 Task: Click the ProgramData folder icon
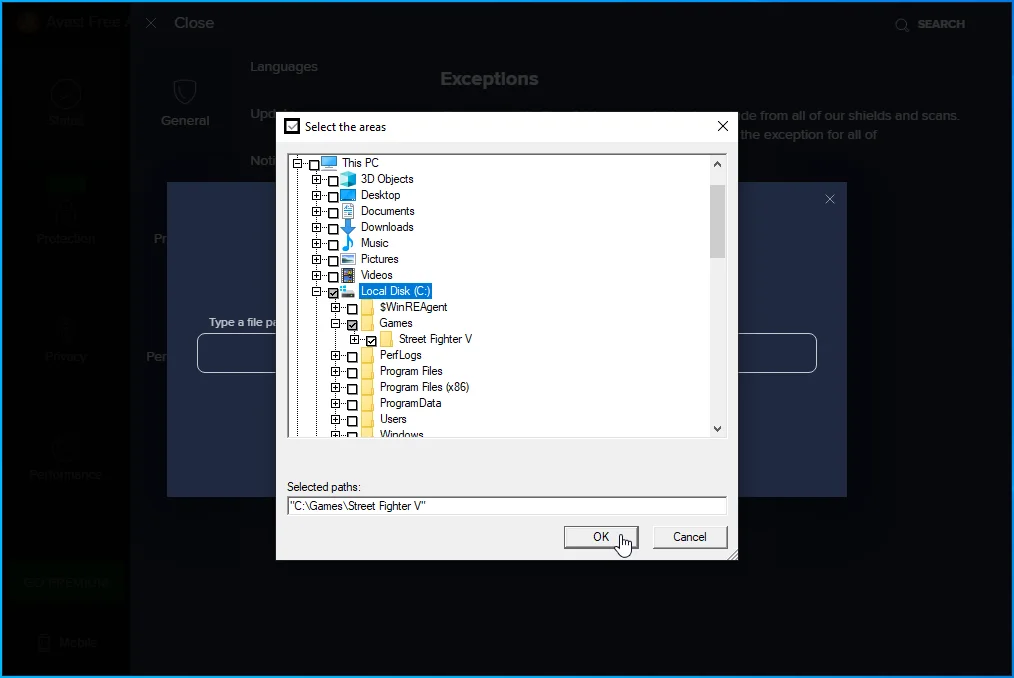coord(367,403)
